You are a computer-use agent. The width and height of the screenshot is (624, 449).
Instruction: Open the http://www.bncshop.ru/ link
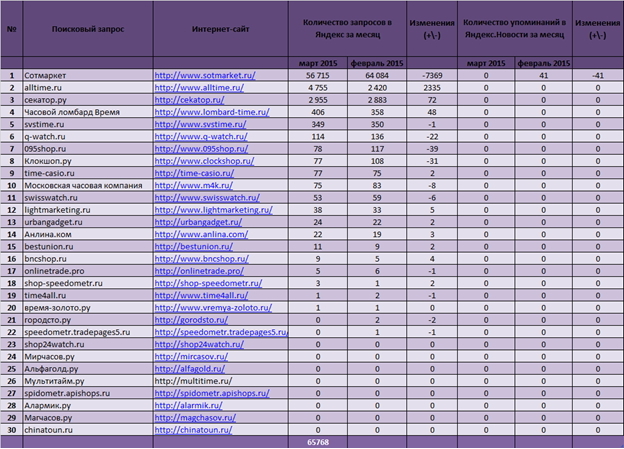pyautogui.click(x=201, y=259)
